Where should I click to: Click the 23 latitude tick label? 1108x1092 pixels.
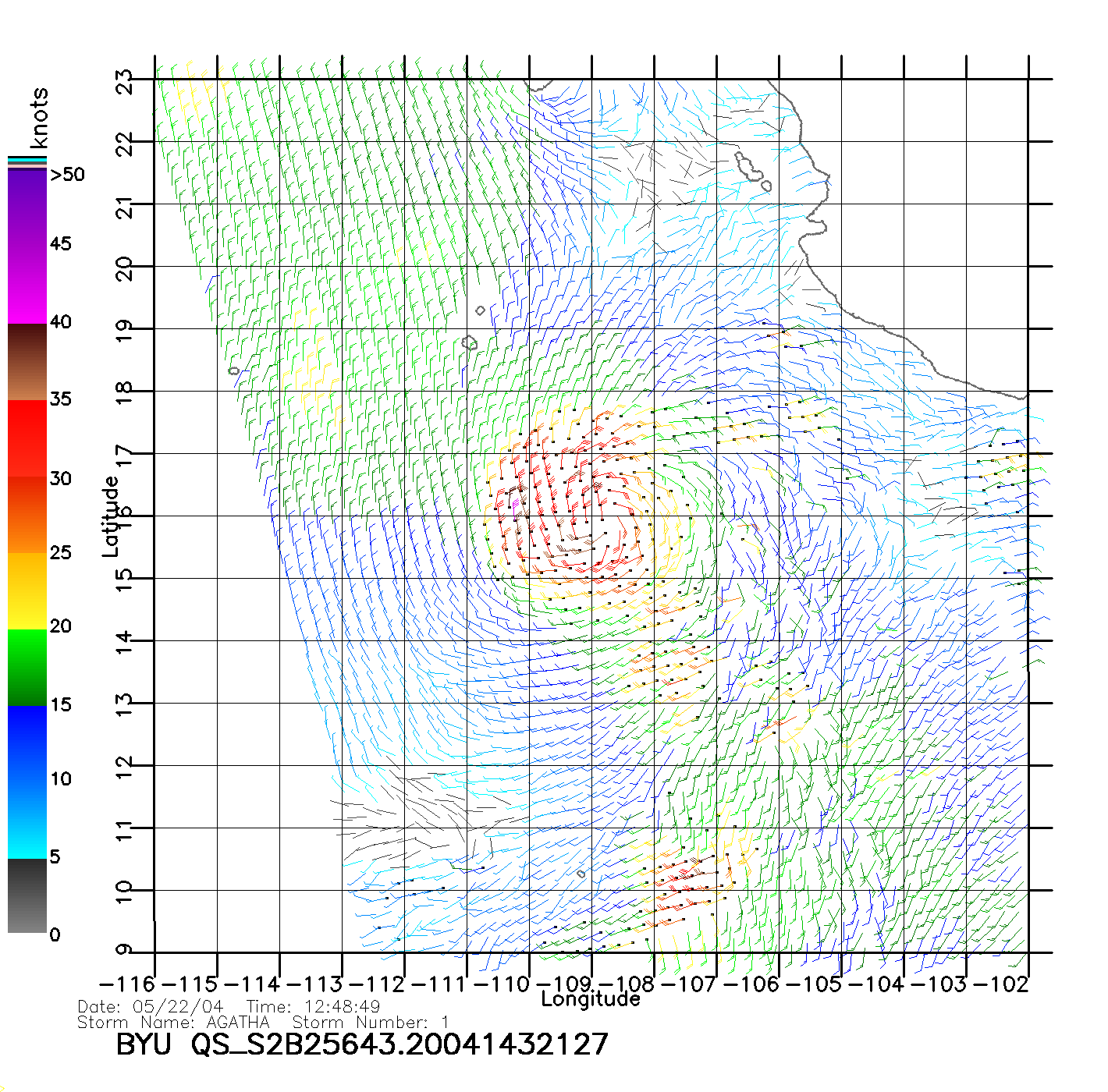point(124,81)
